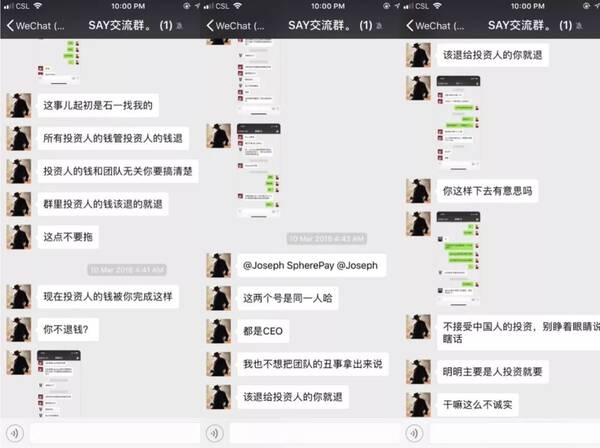Viewport: 600px width, 448px height.
Task: Open avatar beside 干嘛这么不诚实 message
Action: [x=418, y=404]
